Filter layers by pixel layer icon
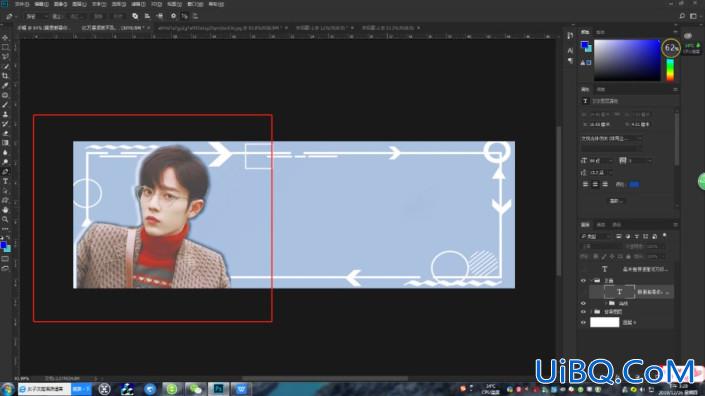Viewport: 705px width, 396px height. point(619,236)
